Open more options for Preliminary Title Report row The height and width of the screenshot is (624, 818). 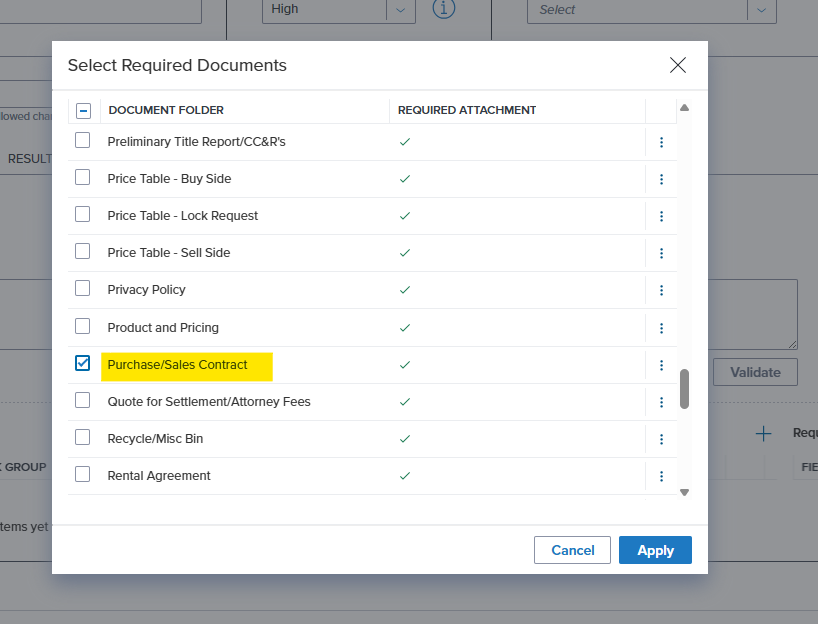(661, 142)
